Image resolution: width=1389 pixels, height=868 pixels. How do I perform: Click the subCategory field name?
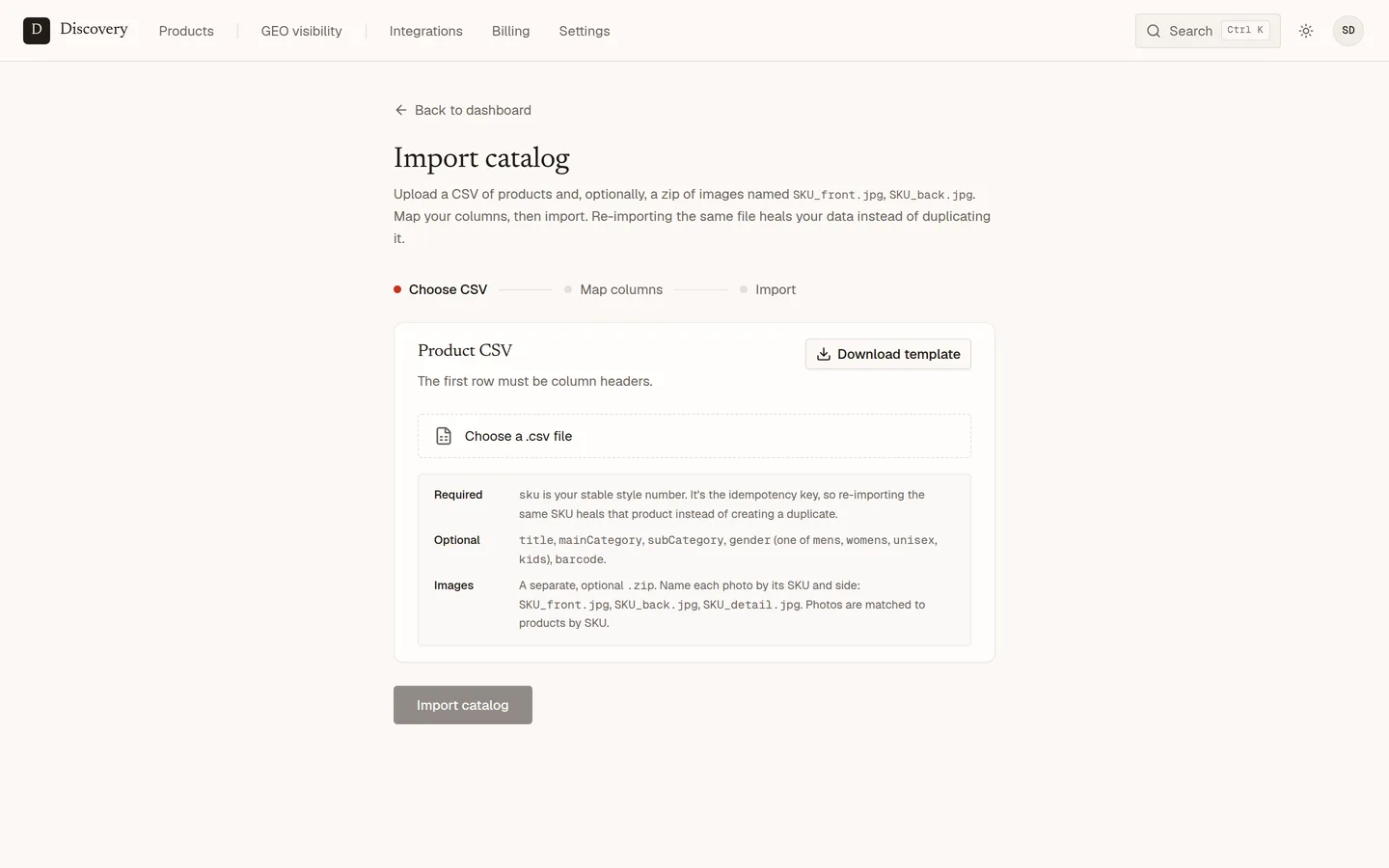[x=685, y=540]
